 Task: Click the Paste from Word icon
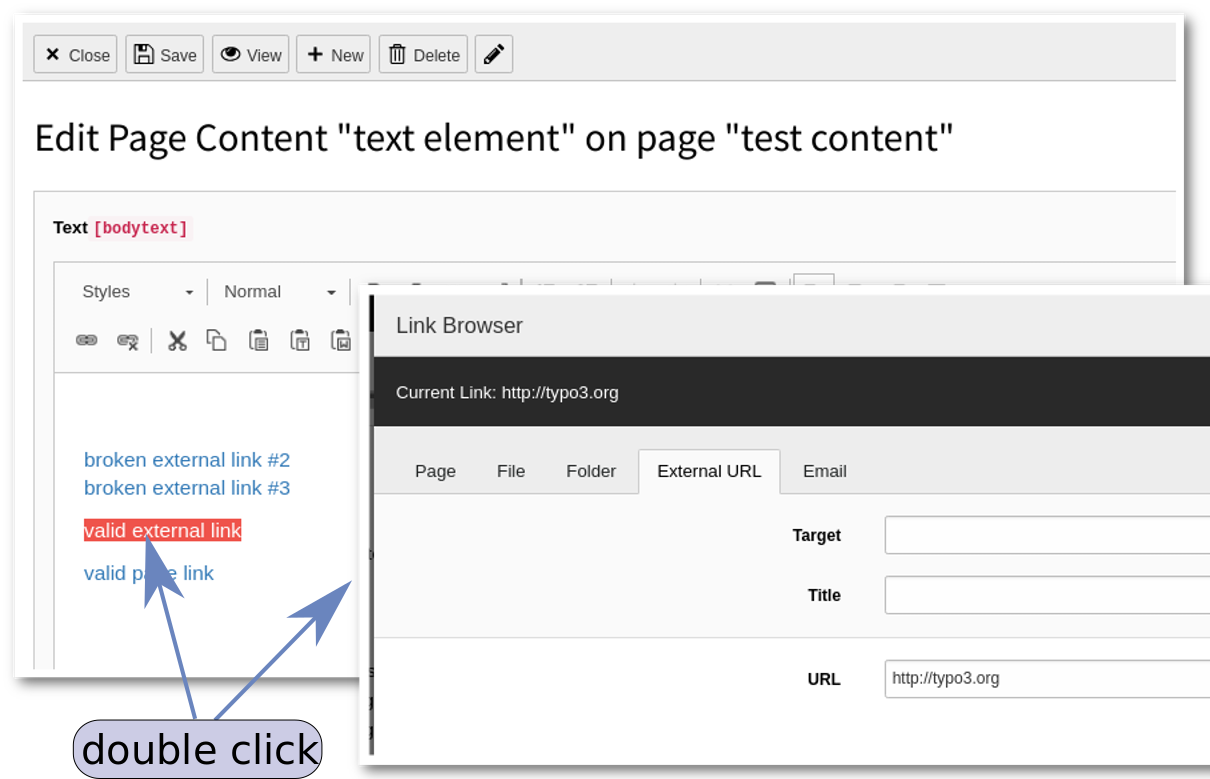coord(342,341)
